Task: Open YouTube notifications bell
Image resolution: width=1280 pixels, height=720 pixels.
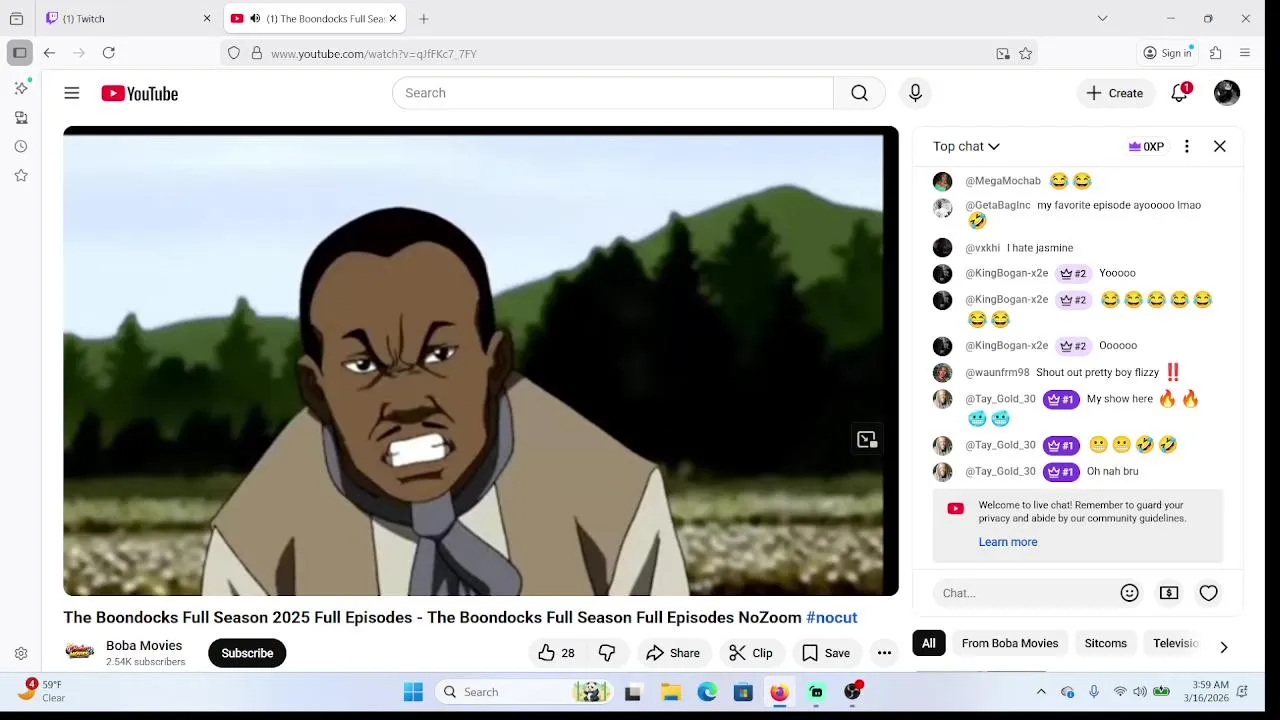Action: coord(1180,93)
